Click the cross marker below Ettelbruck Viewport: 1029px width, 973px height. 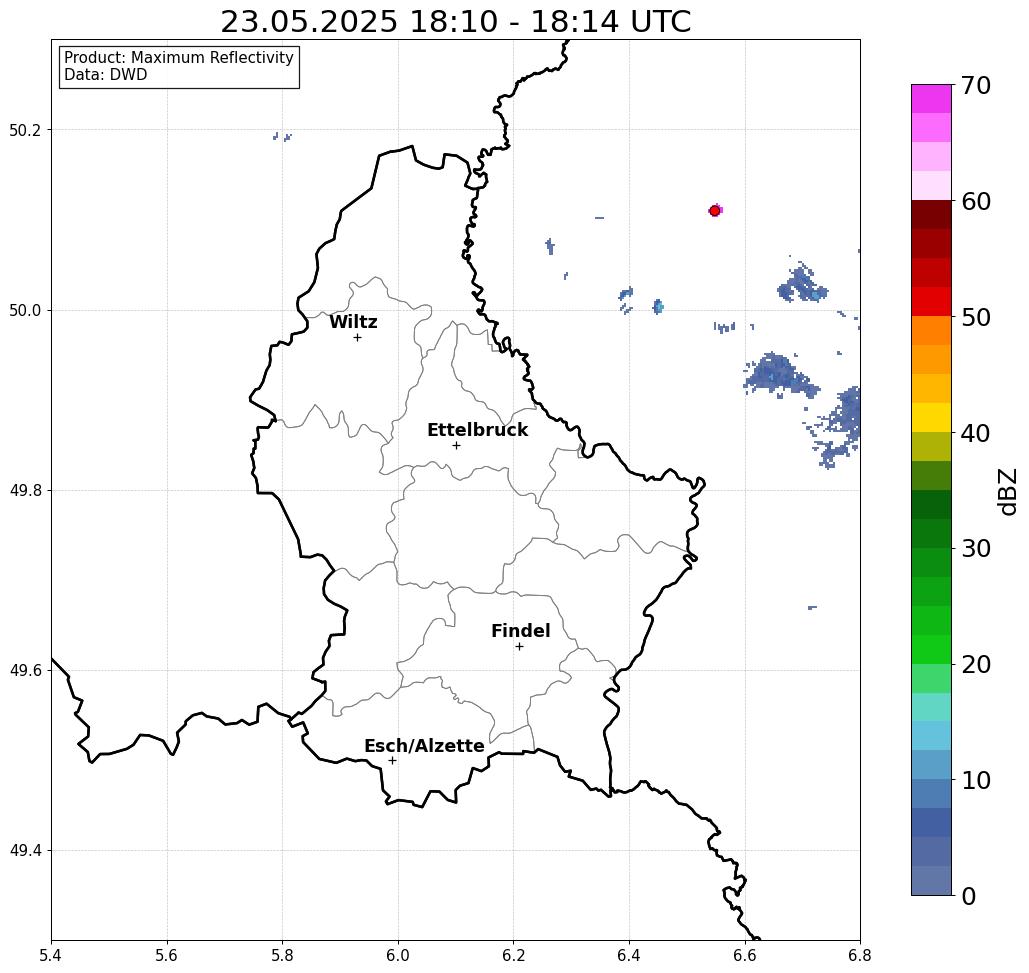click(457, 445)
